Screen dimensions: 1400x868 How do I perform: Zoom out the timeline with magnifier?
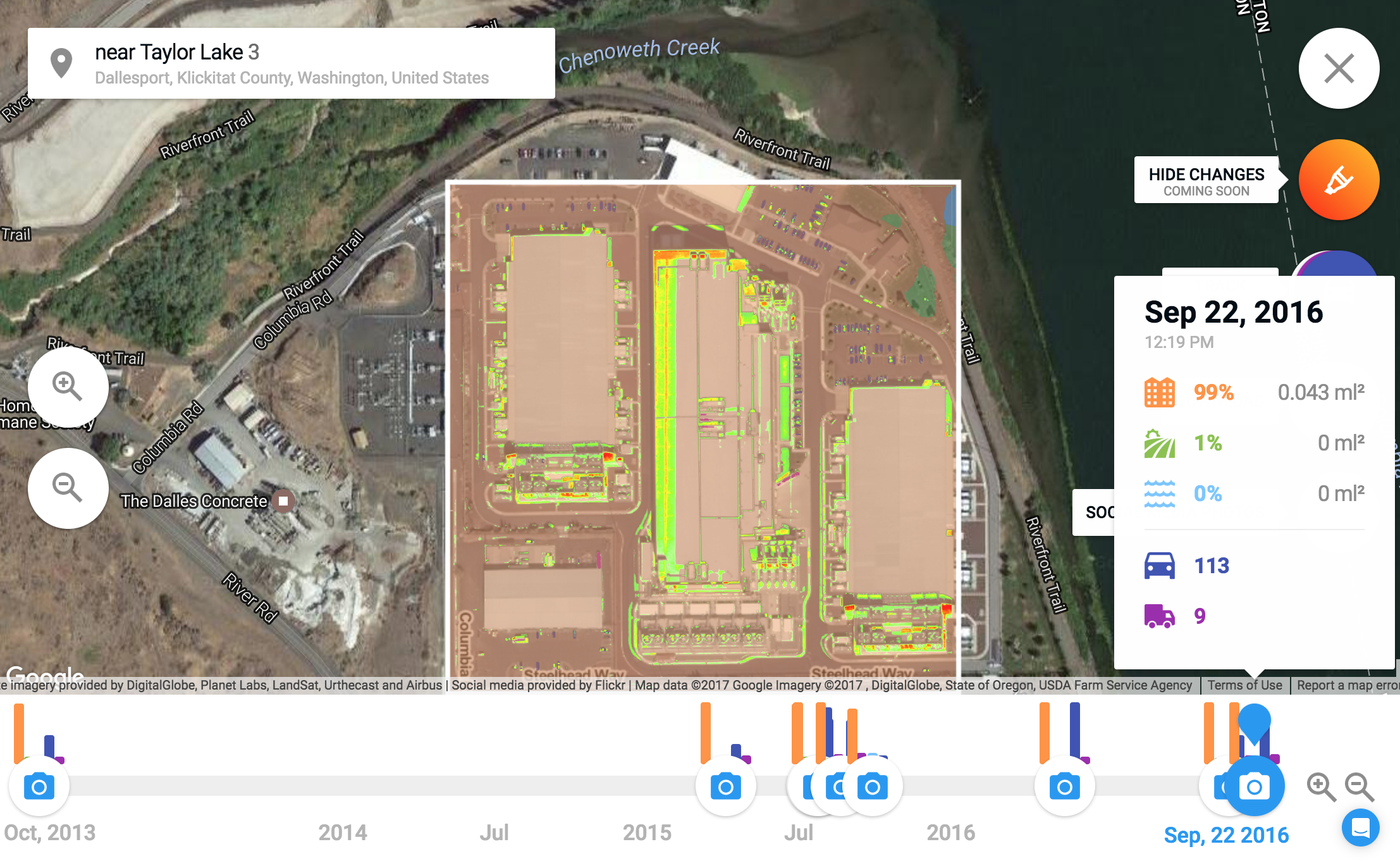(x=1358, y=787)
